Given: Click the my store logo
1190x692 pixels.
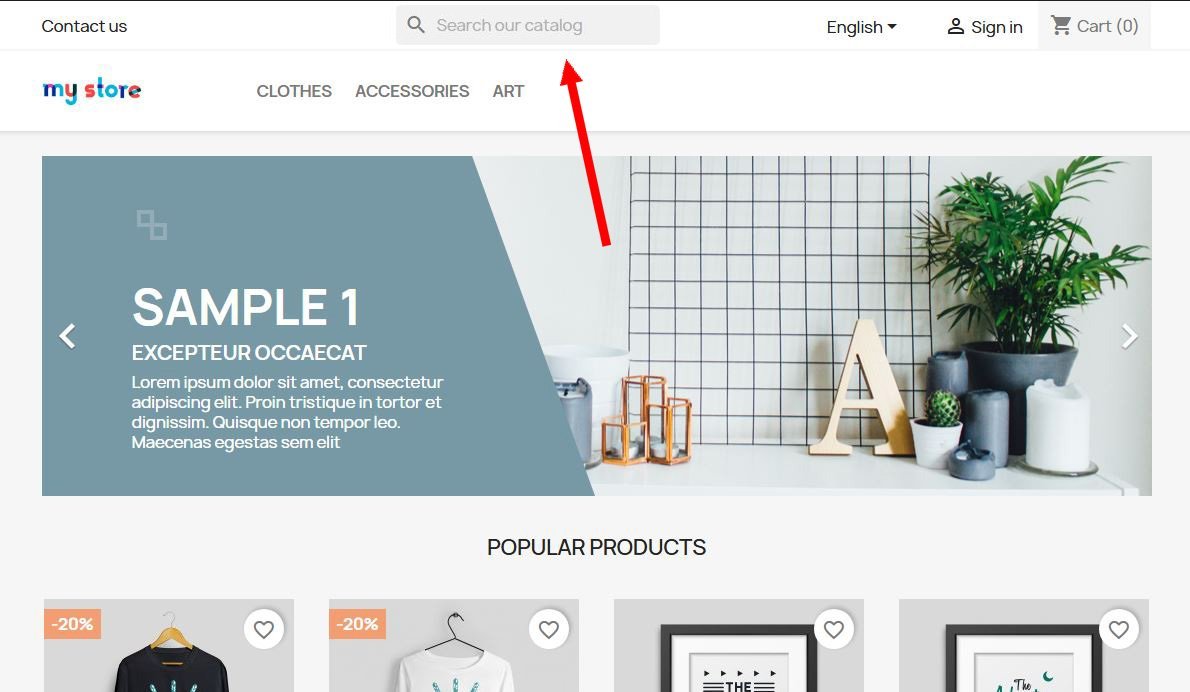Looking at the screenshot, I should click(92, 90).
